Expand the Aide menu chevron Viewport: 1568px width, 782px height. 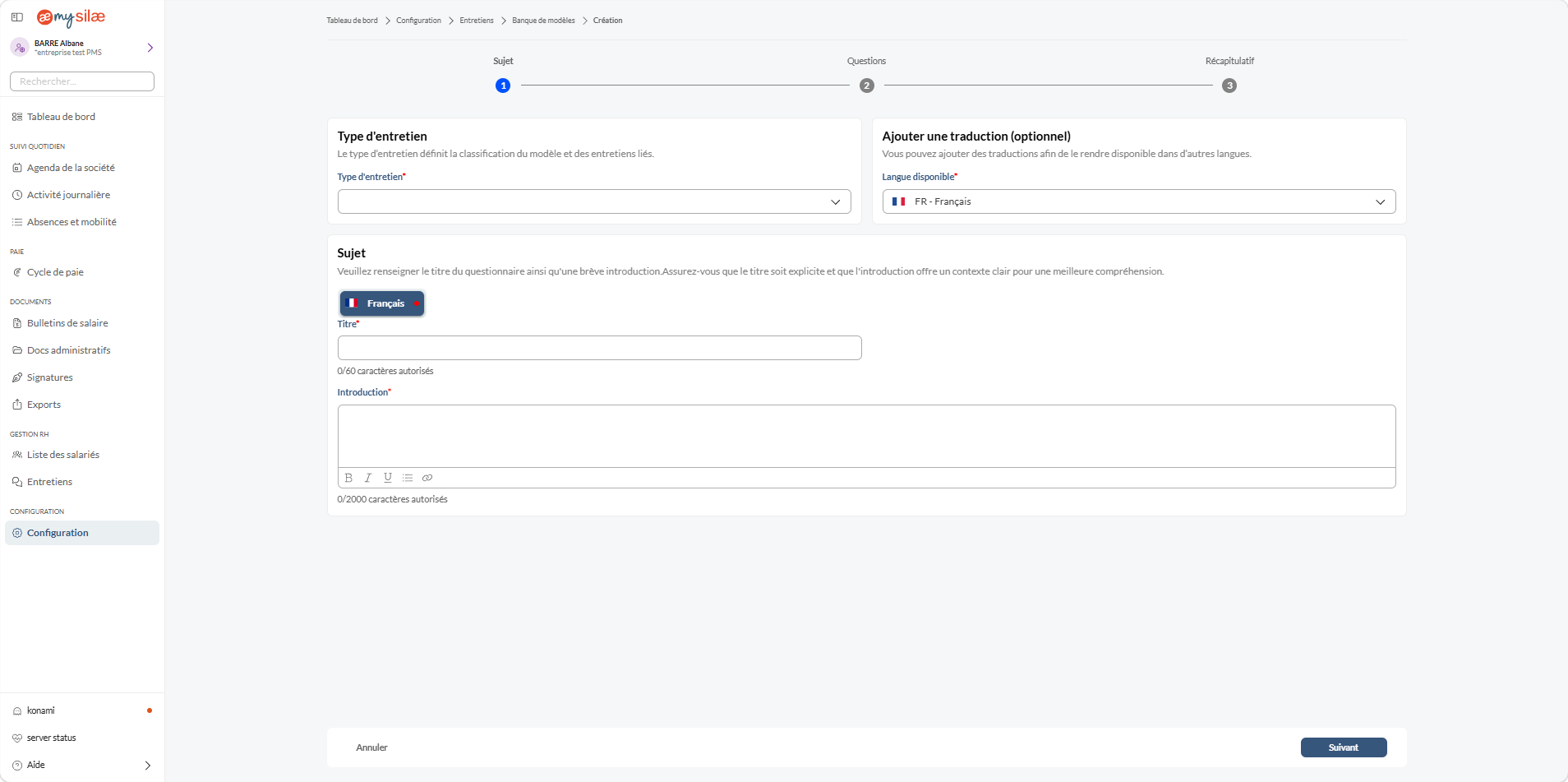point(148,765)
